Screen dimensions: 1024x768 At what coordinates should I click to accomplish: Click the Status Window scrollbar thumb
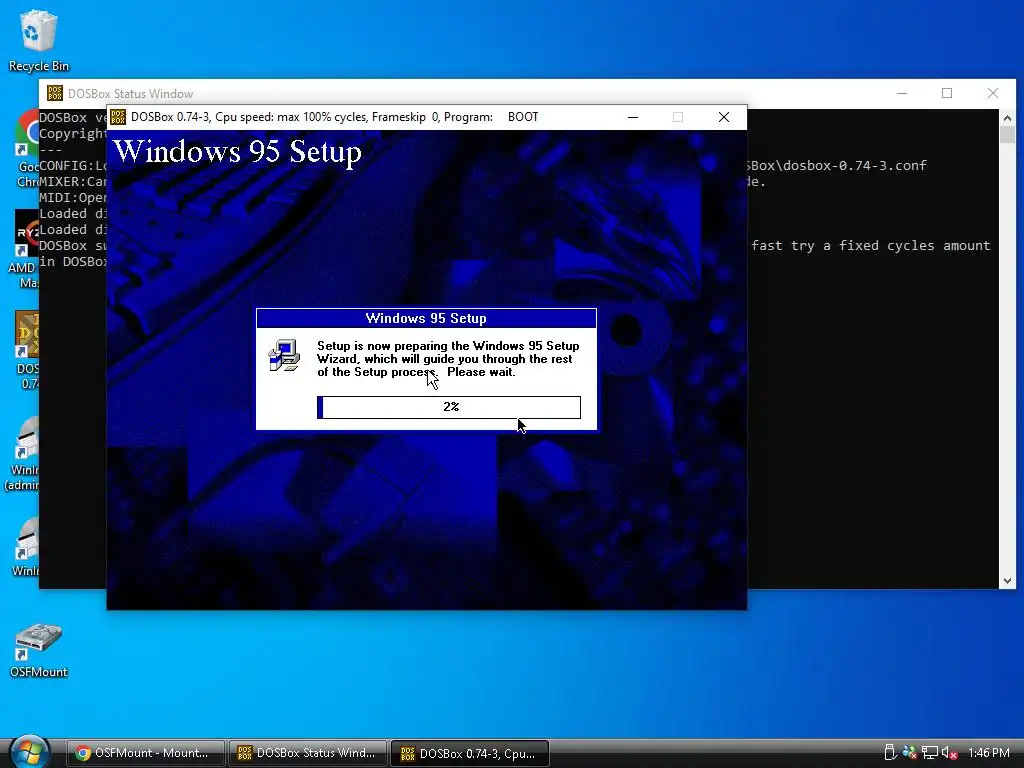(1007, 135)
